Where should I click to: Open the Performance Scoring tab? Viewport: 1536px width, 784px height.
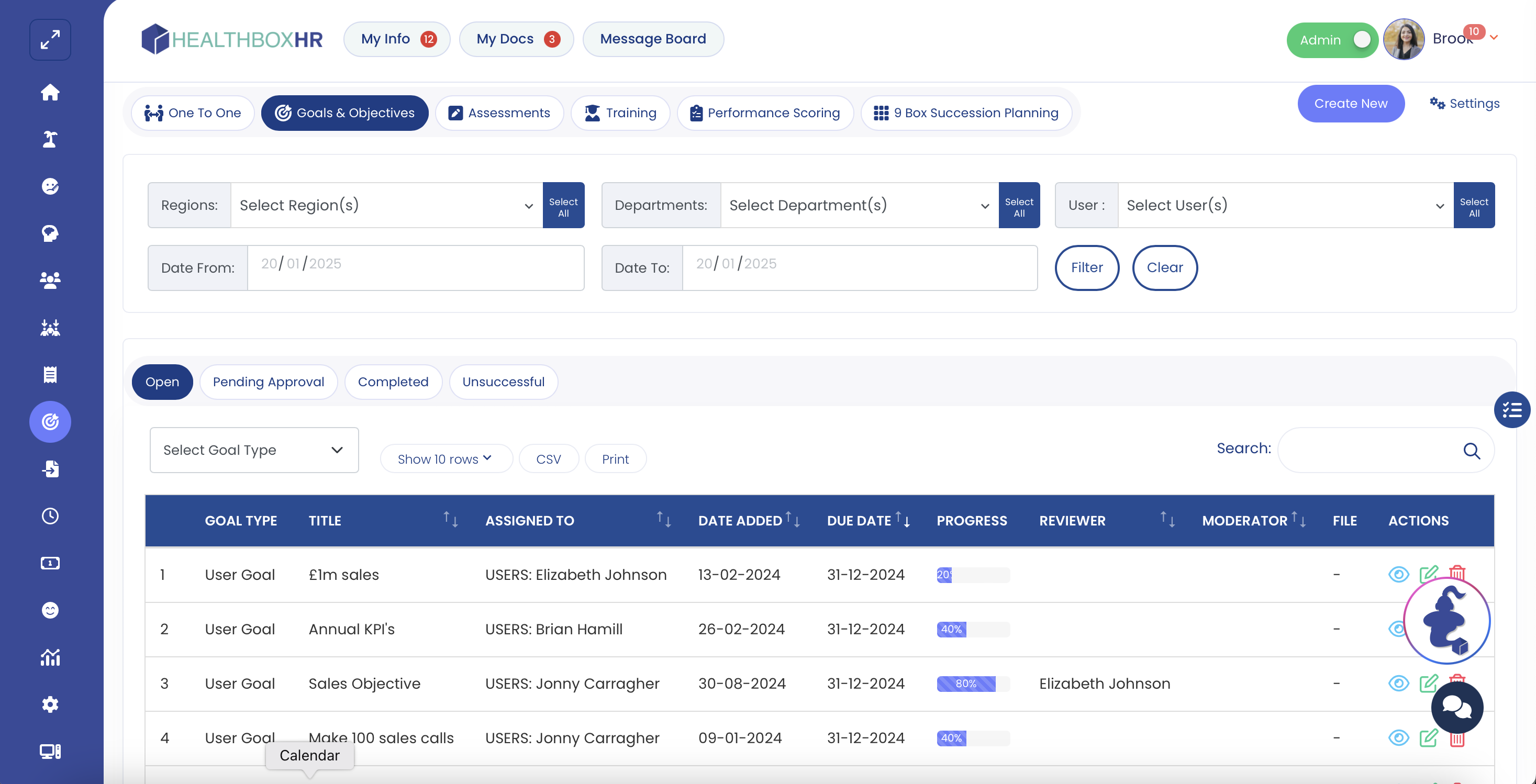click(x=765, y=113)
